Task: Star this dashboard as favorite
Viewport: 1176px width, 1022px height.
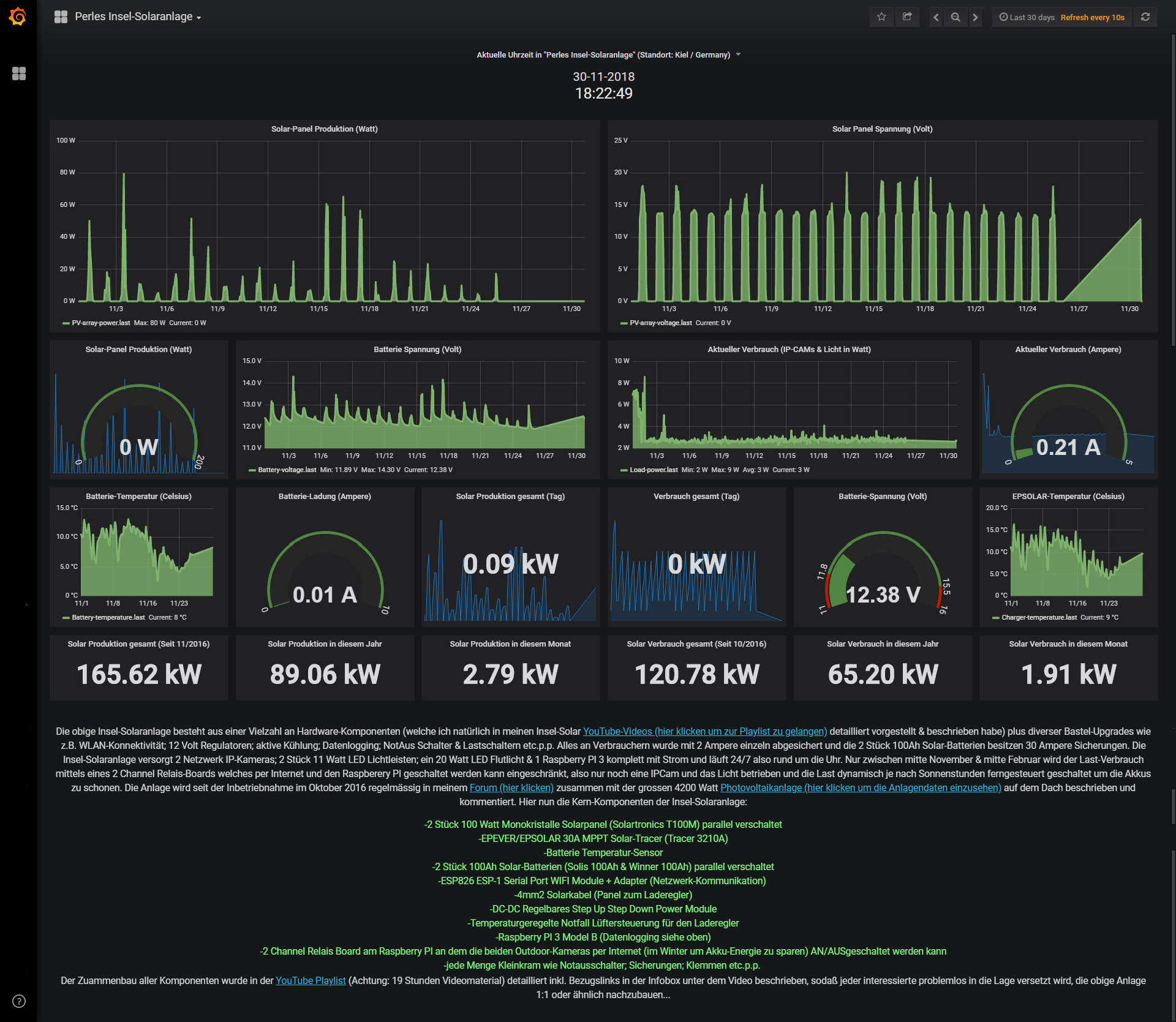Action: (881, 17)
